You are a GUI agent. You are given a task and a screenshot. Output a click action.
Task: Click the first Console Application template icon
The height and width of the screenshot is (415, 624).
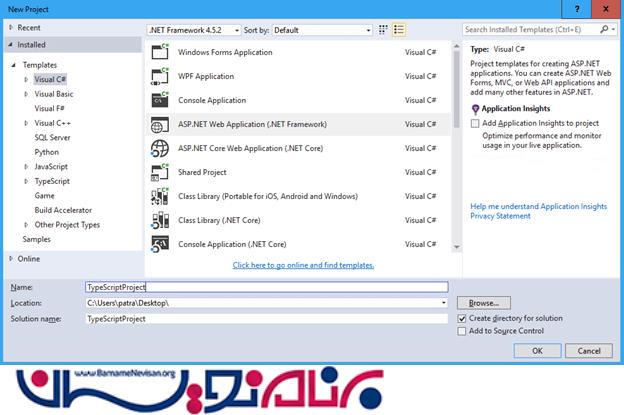point(160,100)
